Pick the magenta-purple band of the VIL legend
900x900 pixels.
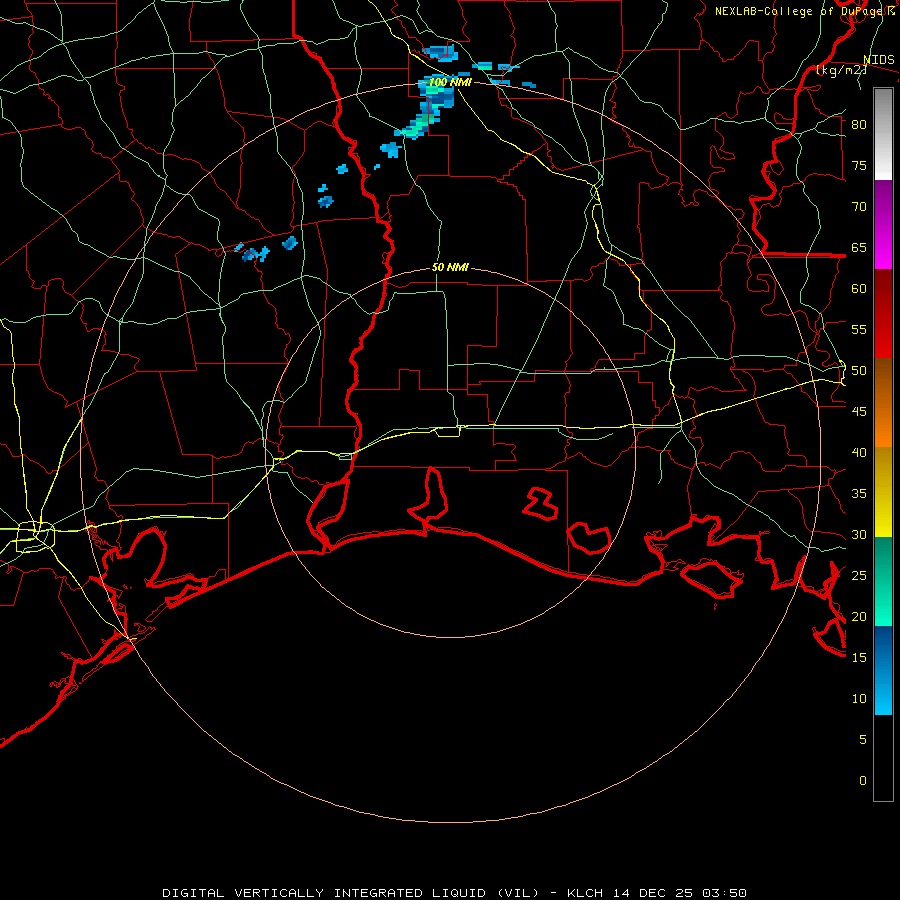click(883, 225)
